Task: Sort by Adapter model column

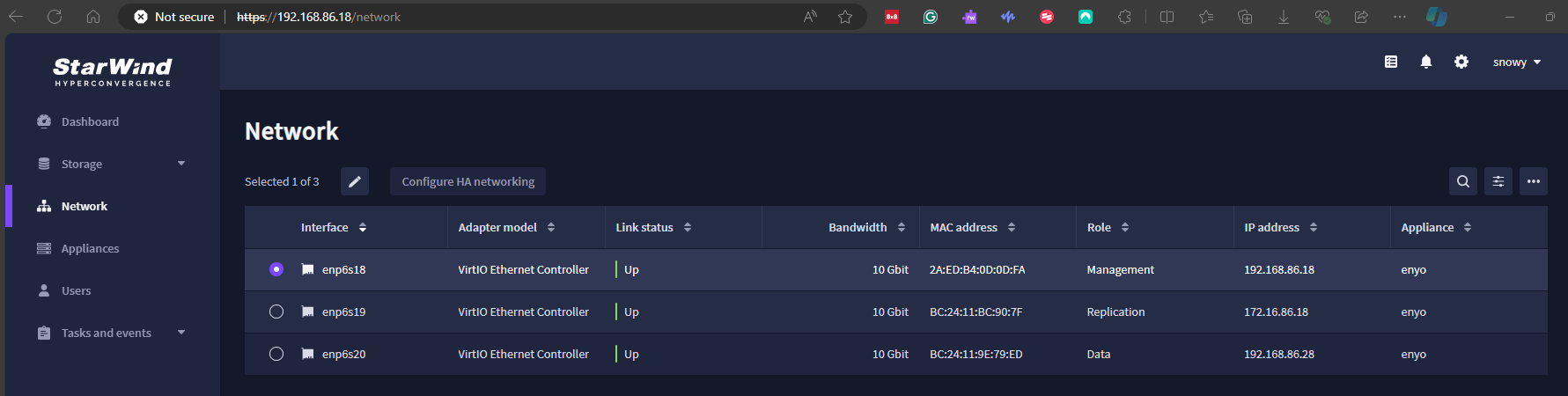Action: (x=551, y=227)
